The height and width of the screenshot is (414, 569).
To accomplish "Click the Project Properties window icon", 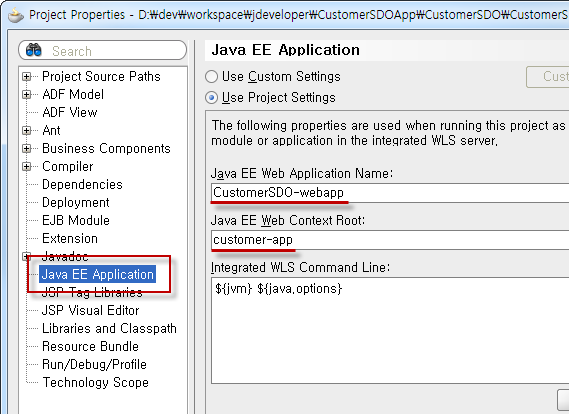I will tap(16, 15).
